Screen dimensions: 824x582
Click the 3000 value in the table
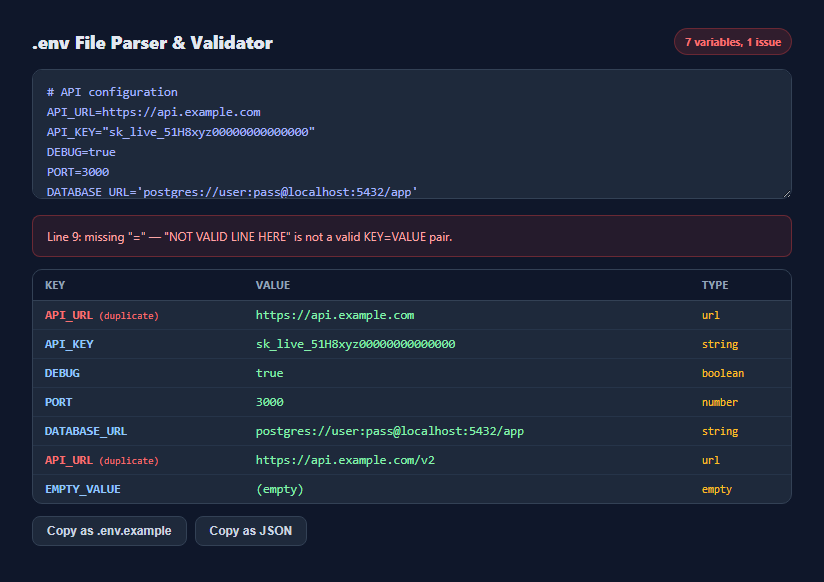pos(270,402)
